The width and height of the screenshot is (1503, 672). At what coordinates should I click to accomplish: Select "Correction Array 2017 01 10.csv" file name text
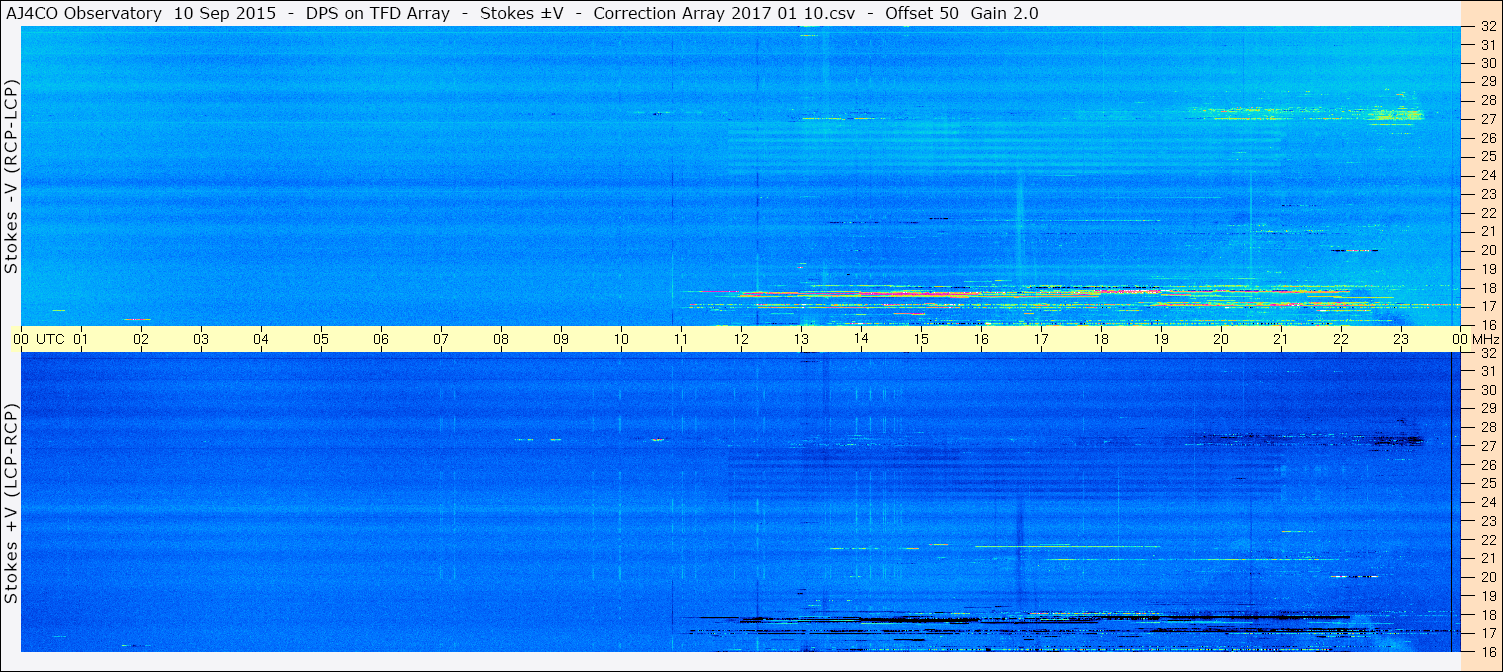pos(724,13)
